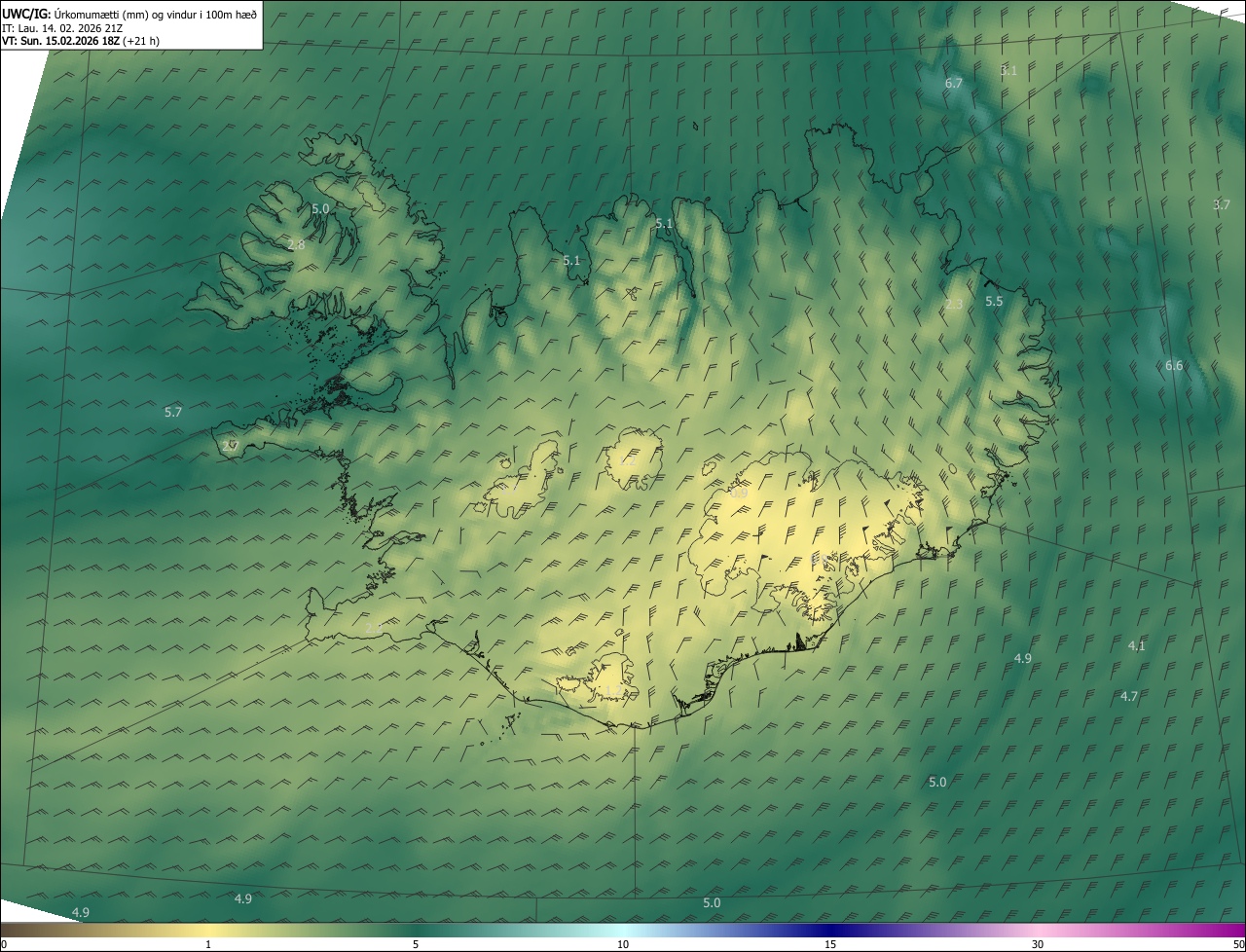Click the map value label '2.8'
The height and width of the screenshot is (952, 1246).
pyautogui.click(x=296, y=244)
